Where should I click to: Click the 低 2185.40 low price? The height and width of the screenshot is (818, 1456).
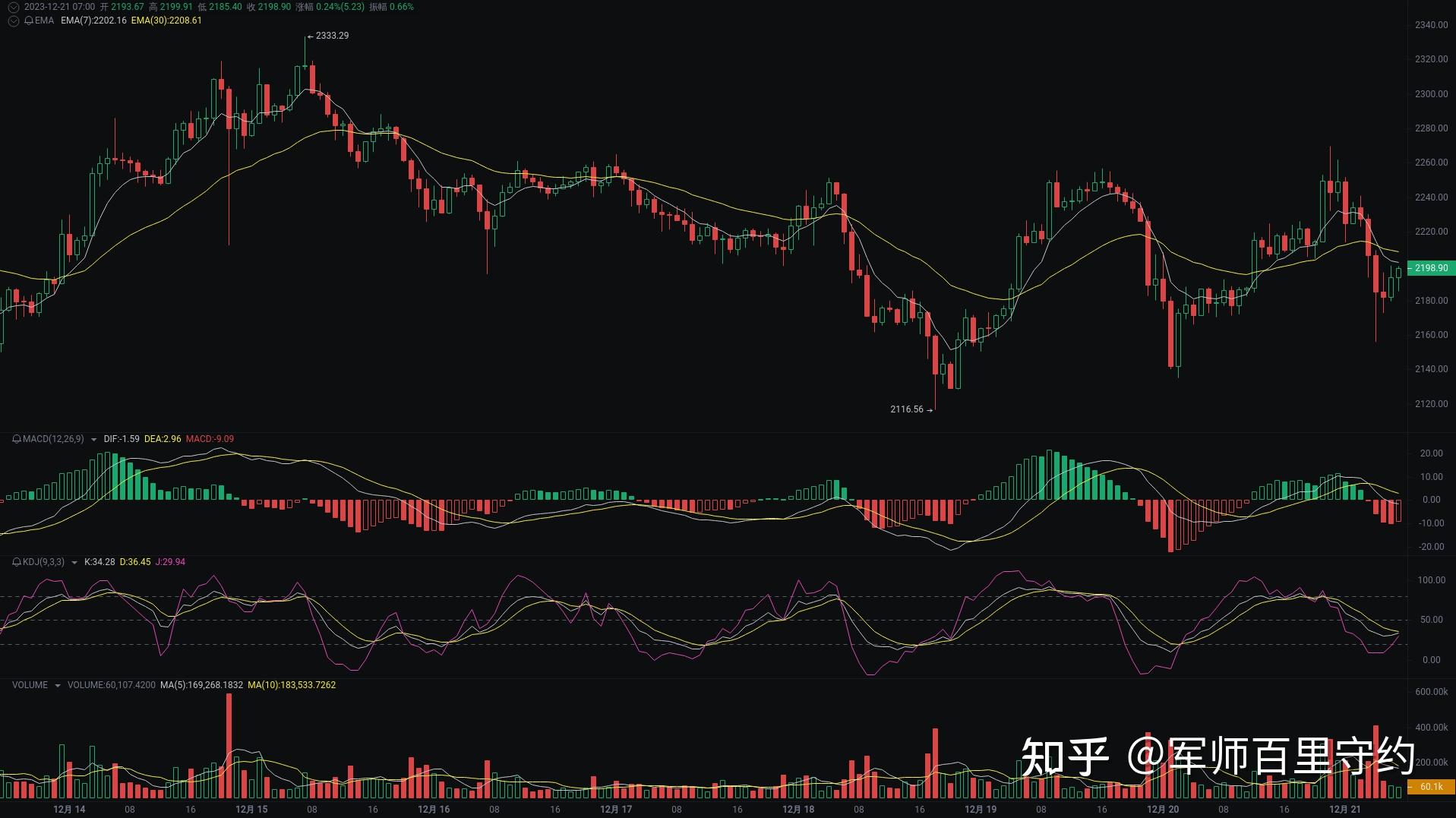220,7
